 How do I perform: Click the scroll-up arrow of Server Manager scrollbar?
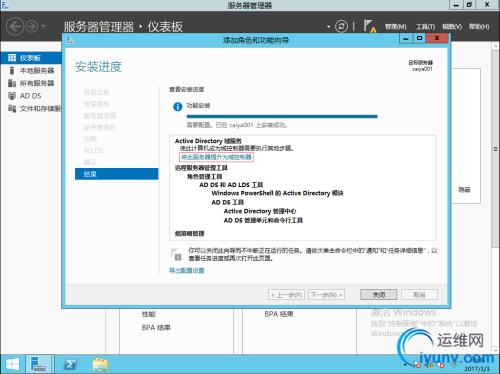tap(495, 46)
